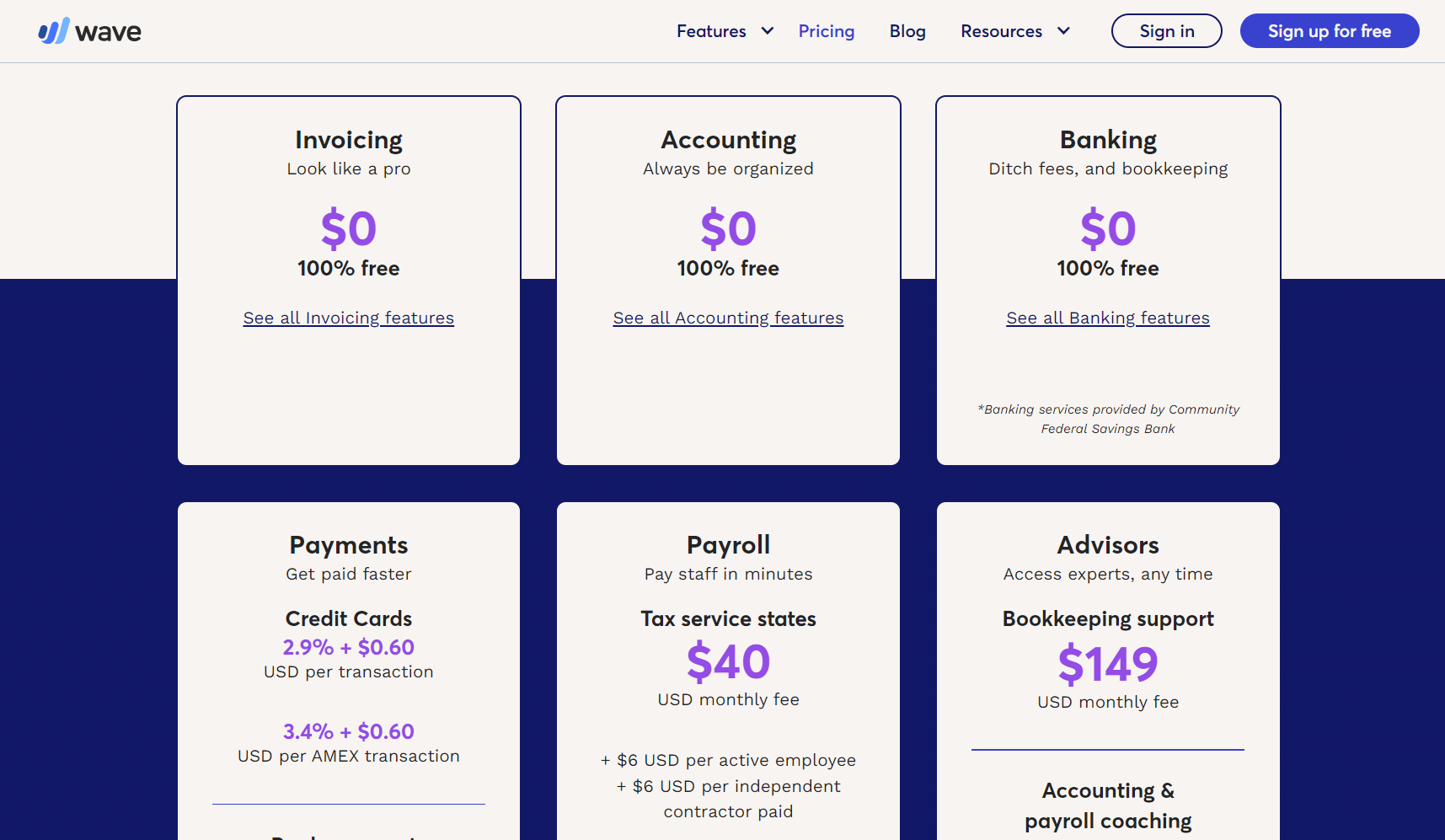
Task: Click the $149 Advisors price
Action: pos(1108,664)
